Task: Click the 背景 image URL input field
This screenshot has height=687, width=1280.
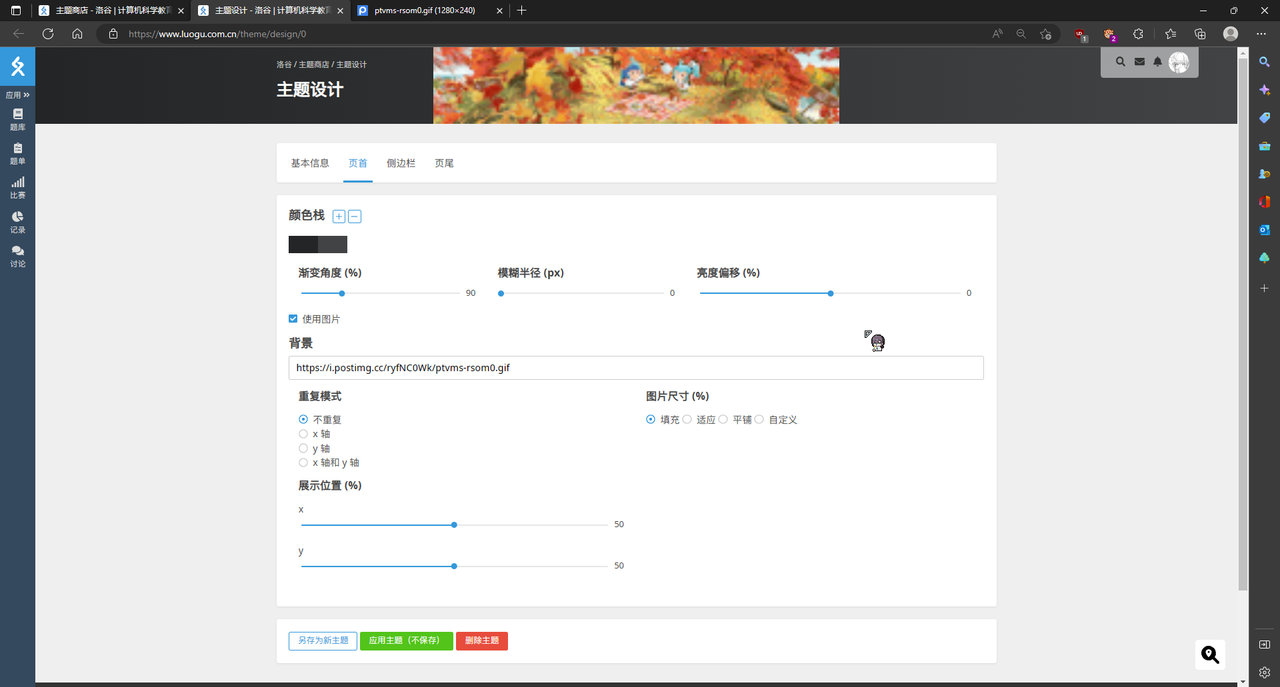Action: (x=636, y=368)
